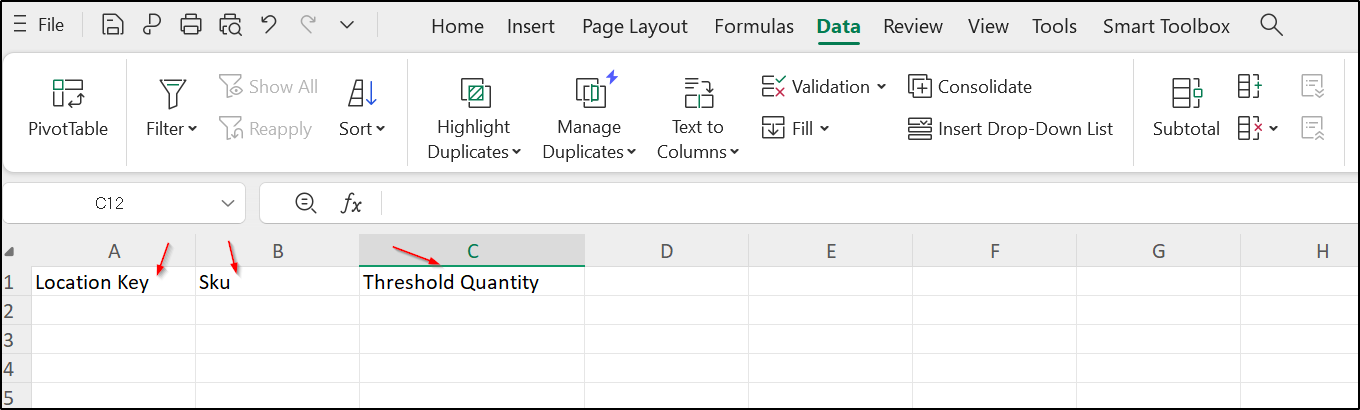This screenshot has height=410, width=1360.
Task: Click the Search magnifier icon in menu bar
Action: tap(1271, 25)
